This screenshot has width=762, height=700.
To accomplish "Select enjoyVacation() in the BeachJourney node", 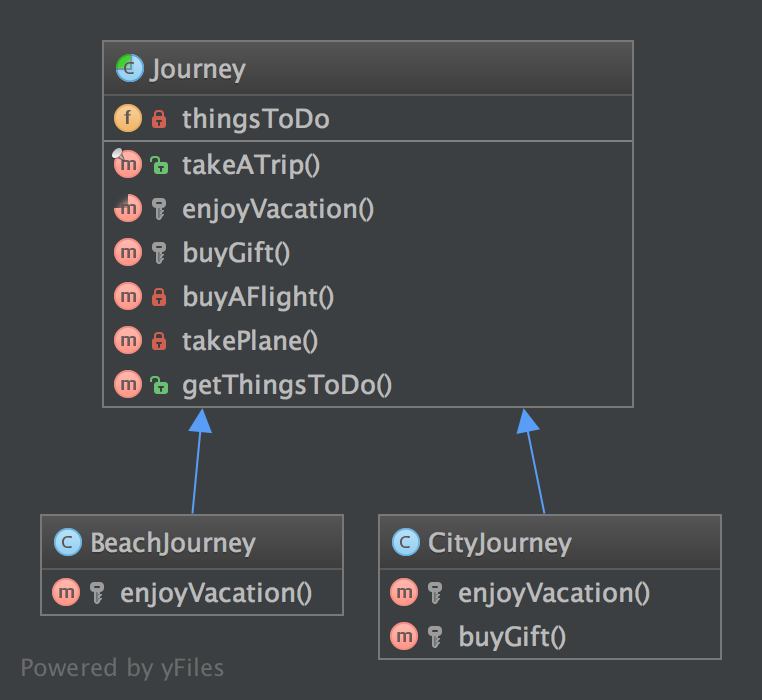I will (x=216, y=593).
